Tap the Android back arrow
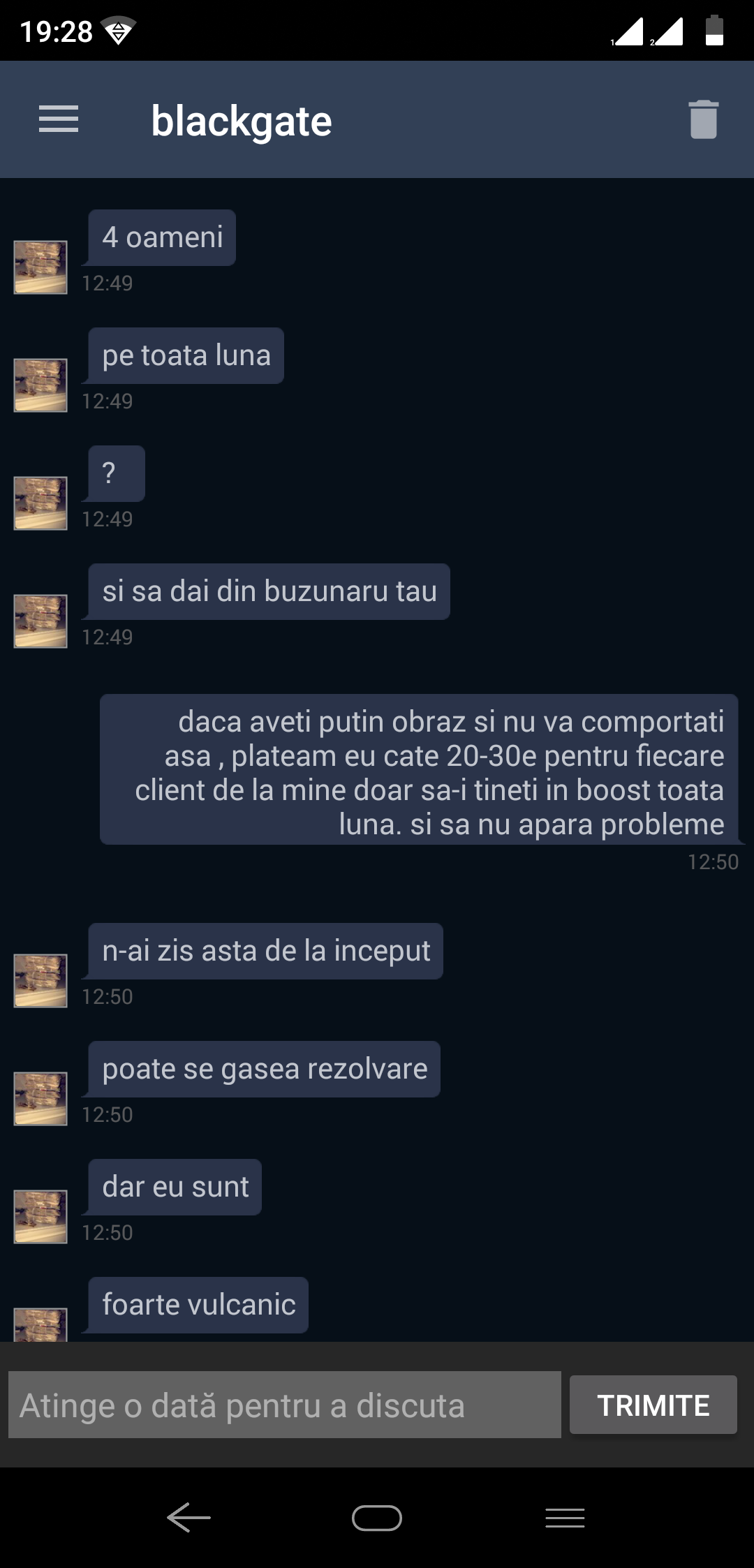The height and width of the screenshot is (1568, 754). coord(188,1518)
